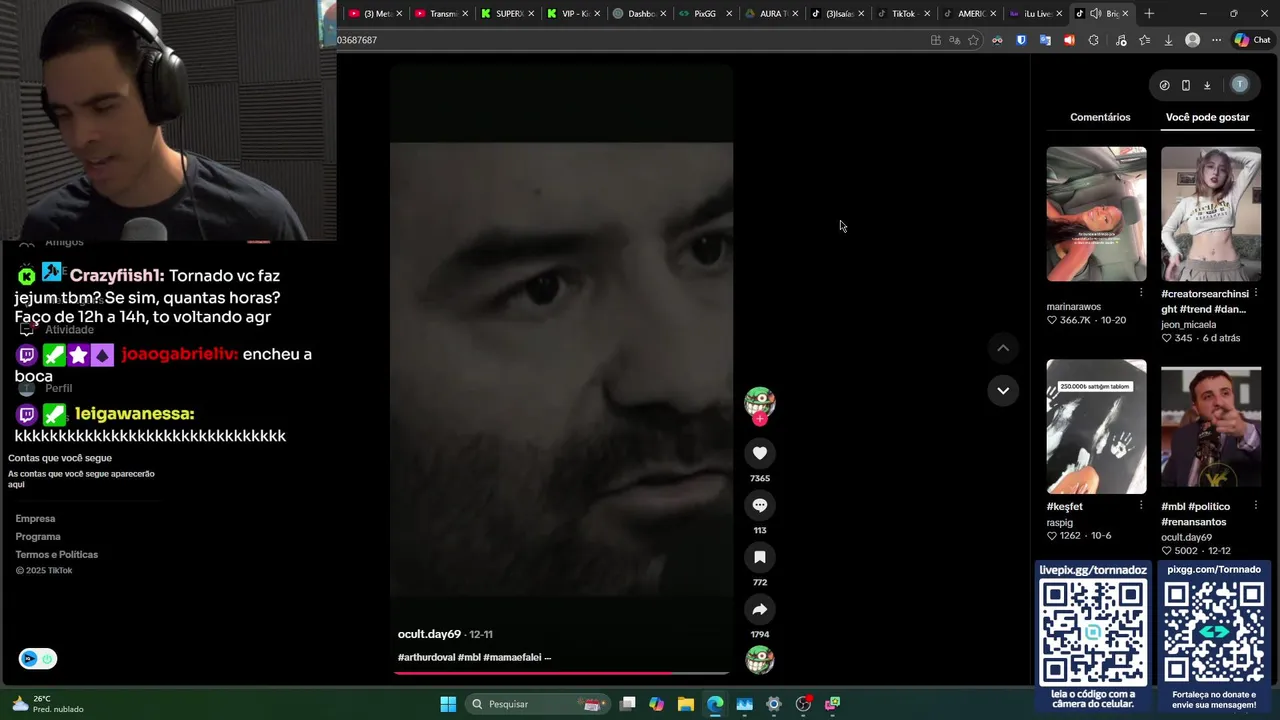Click the livepix.gg/tornnadoz QR code
Viewport: 1280px width, 720px height.
(1093, 633)
